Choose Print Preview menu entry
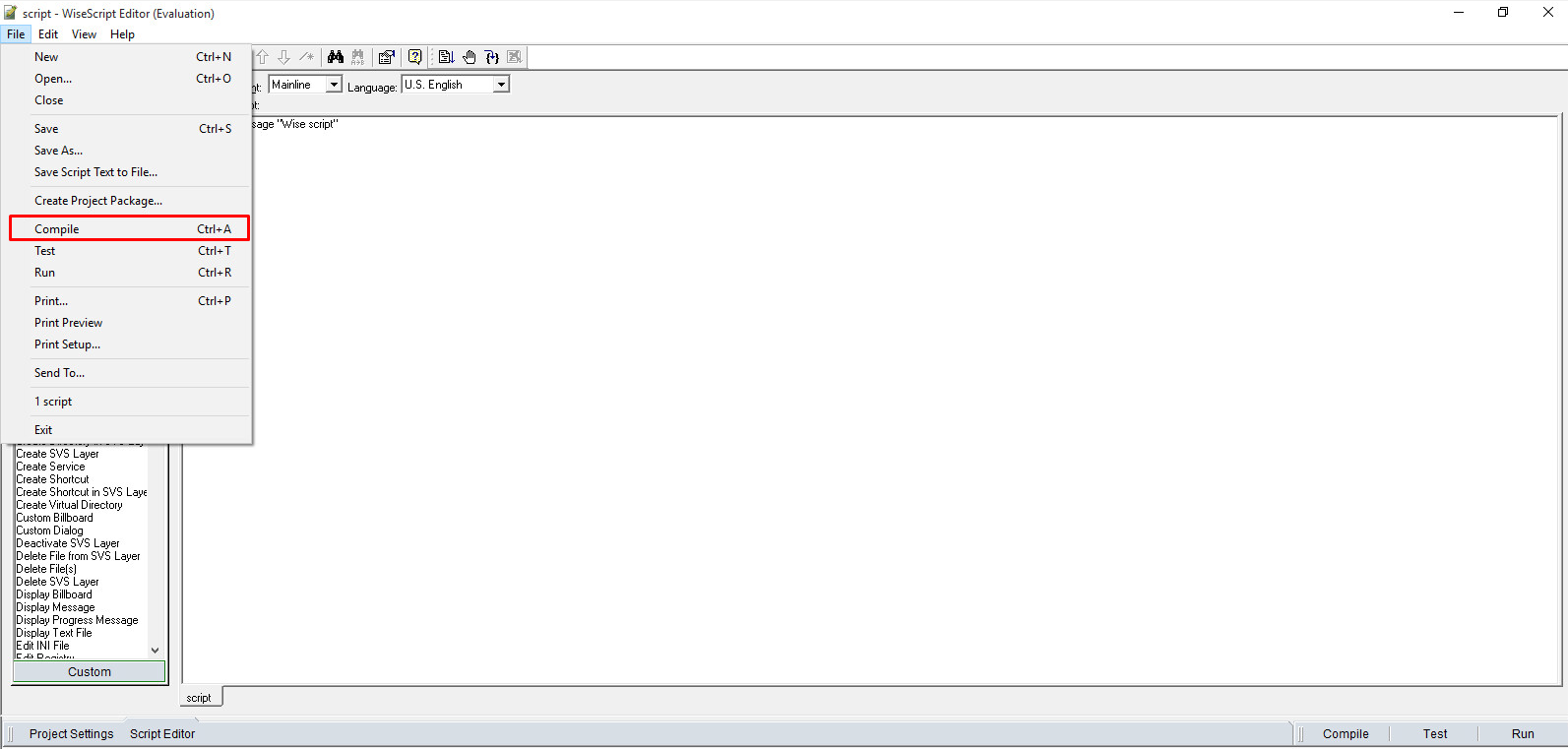Screen dimensions: 1568x749 click(x=128, y=323)
